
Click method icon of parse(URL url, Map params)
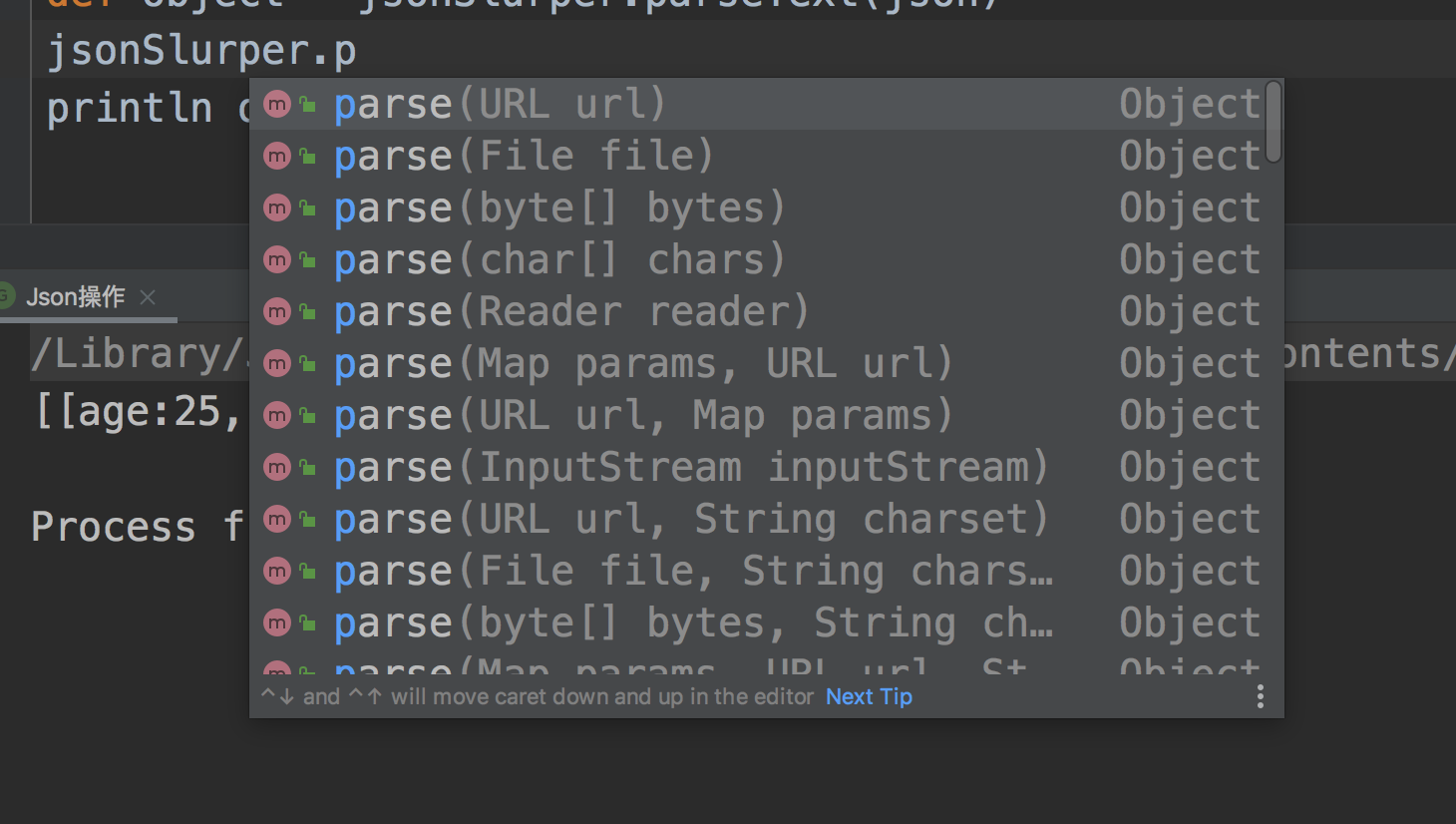pos(277,415)
